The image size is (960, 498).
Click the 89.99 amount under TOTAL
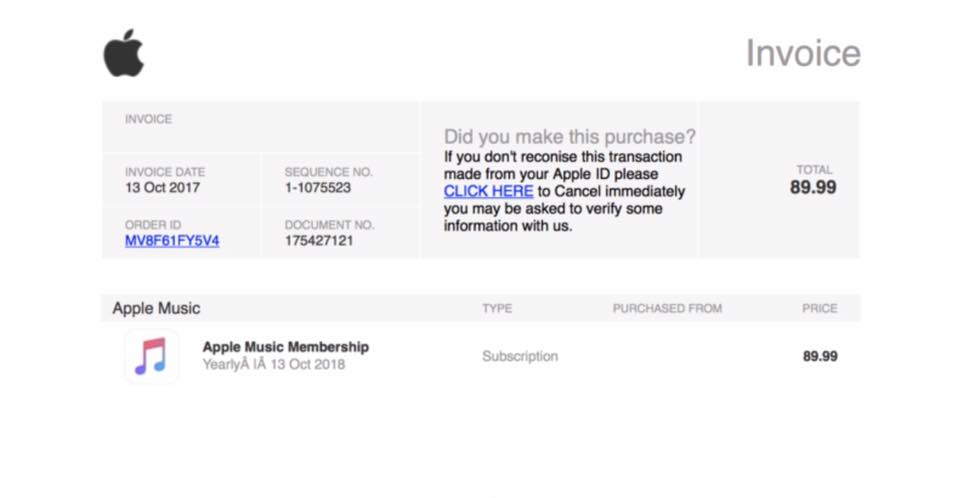[813, 188]
